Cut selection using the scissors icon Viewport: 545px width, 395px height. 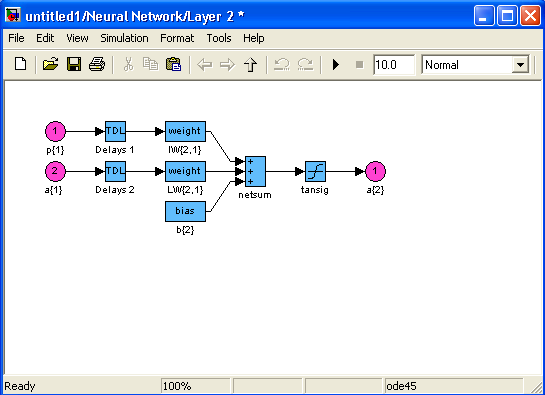point(128,65)
